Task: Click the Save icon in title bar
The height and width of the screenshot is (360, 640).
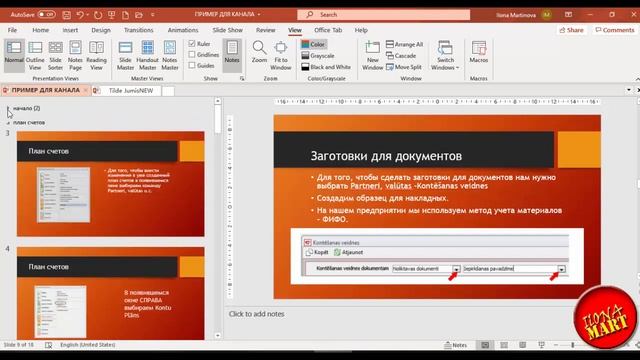Action: pyautogui.click(x=67, y=15)
